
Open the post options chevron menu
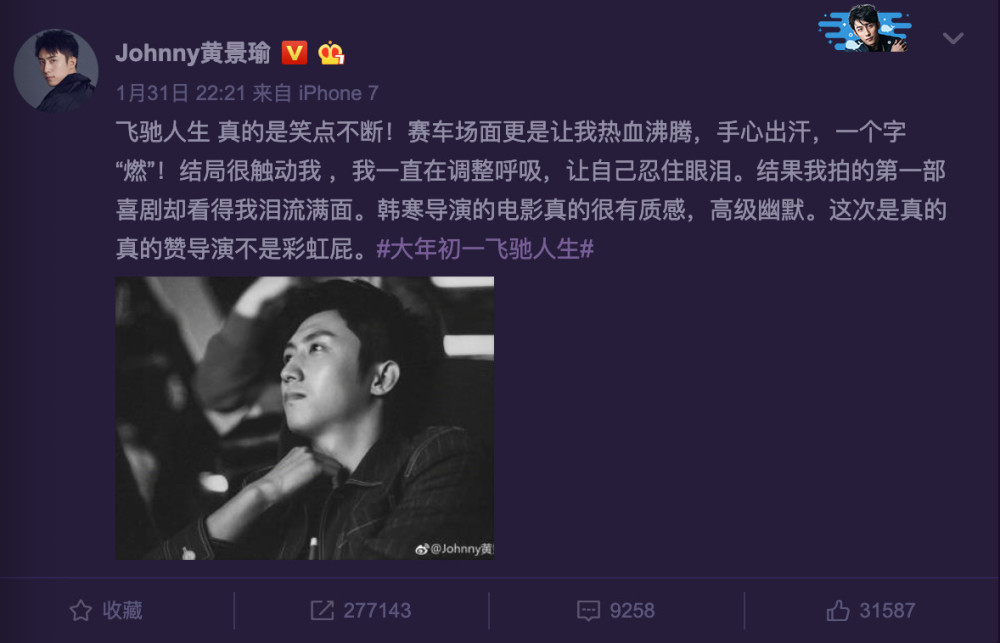pos(953,38)
